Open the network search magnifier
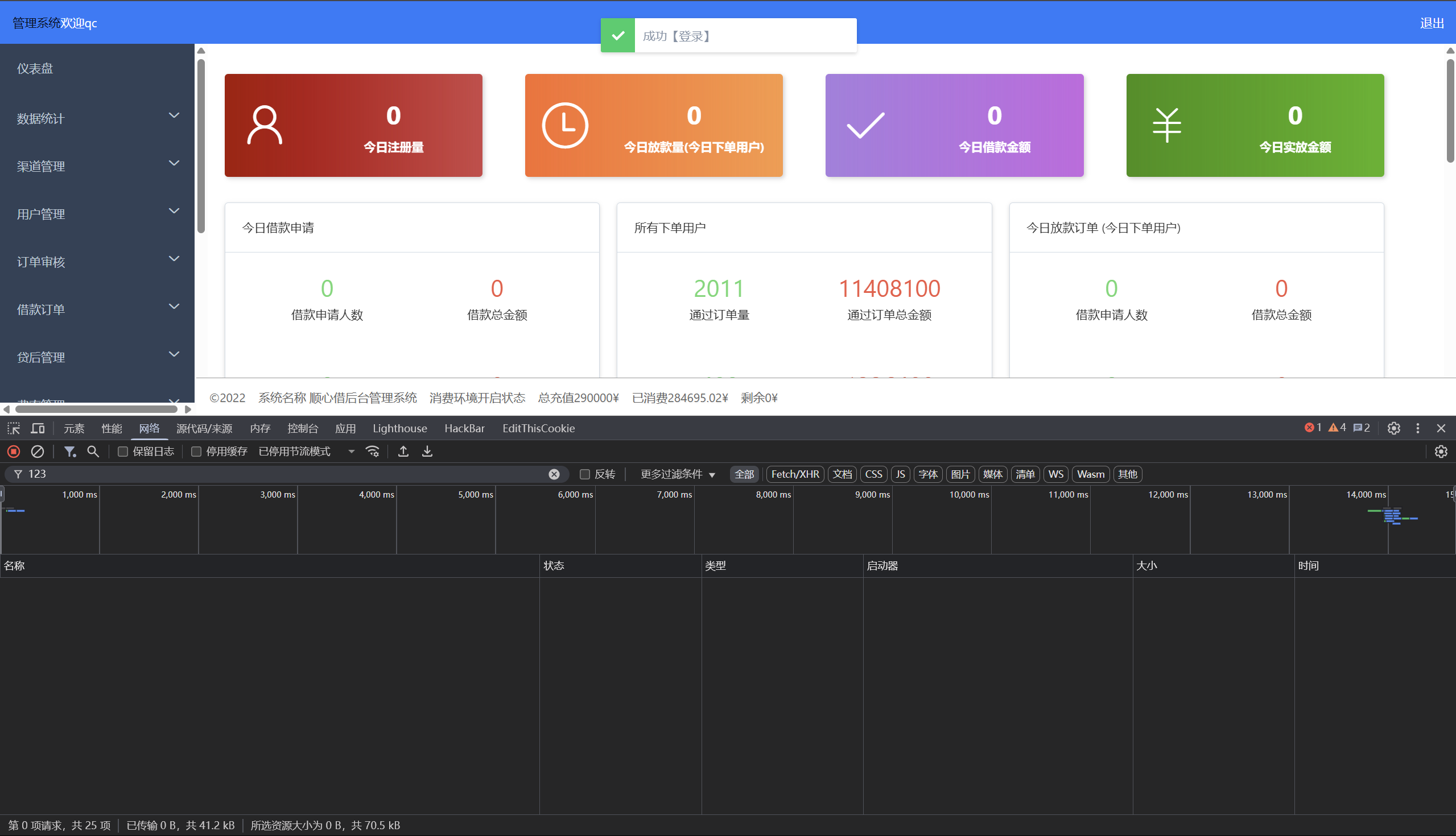 [x=93, y=452]
